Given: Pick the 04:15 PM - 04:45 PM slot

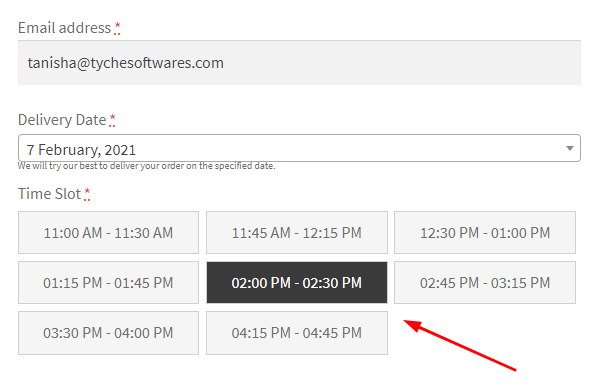Looking at the screenshot, I should click(297, 333).
